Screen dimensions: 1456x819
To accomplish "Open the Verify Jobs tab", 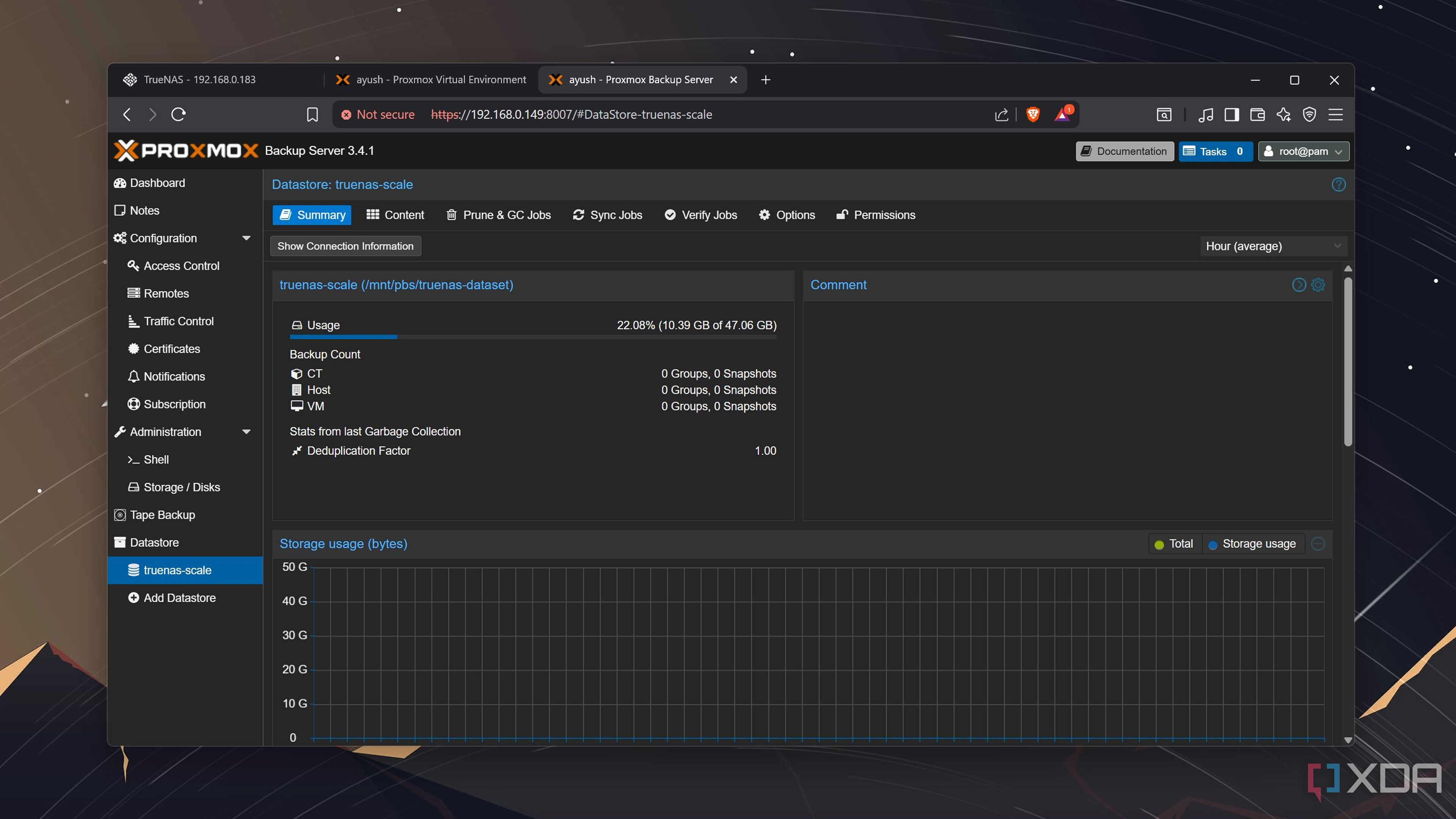I will pyautogui.click(x=701, y=215).
